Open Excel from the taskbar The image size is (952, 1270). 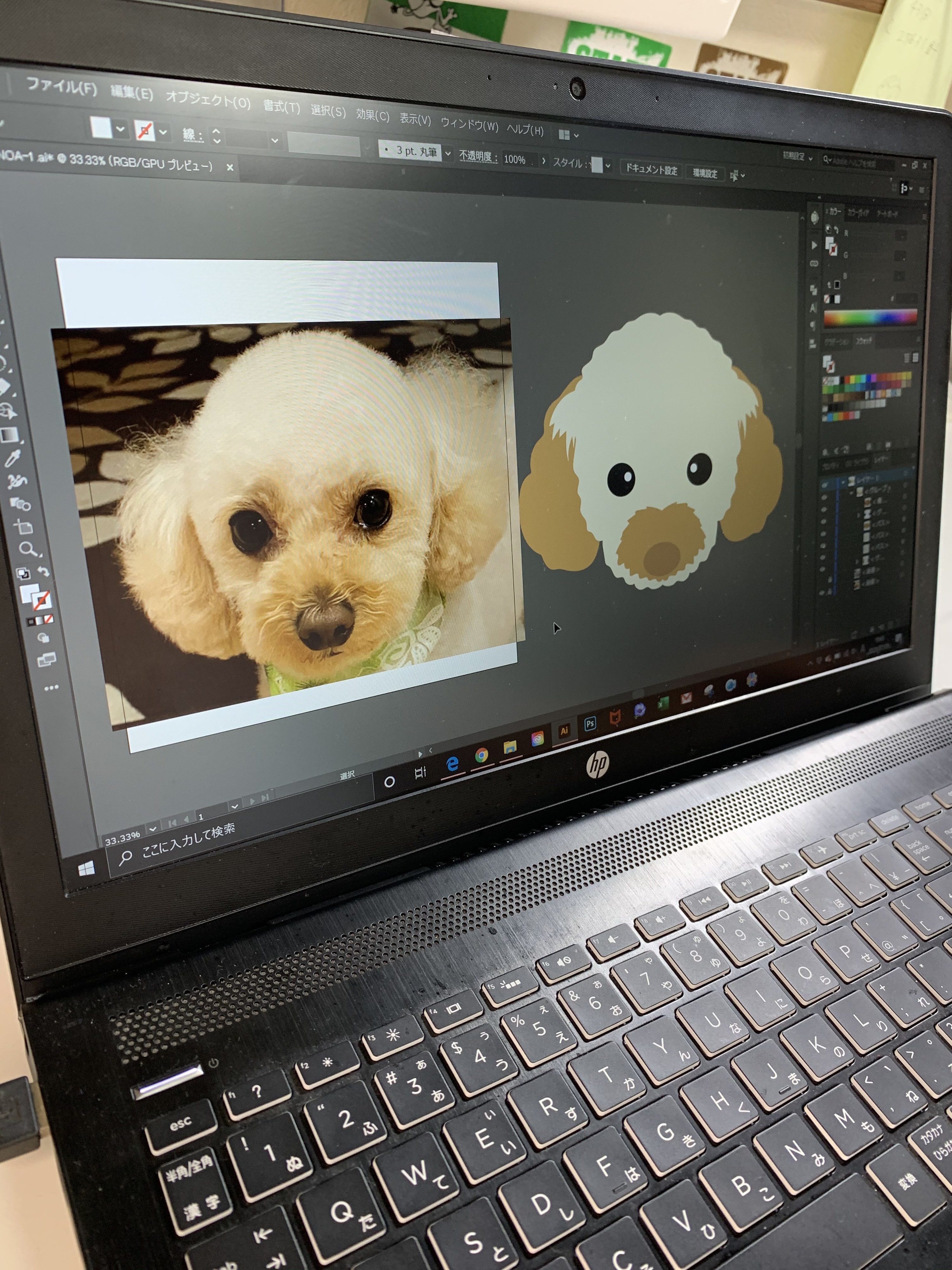663,703
